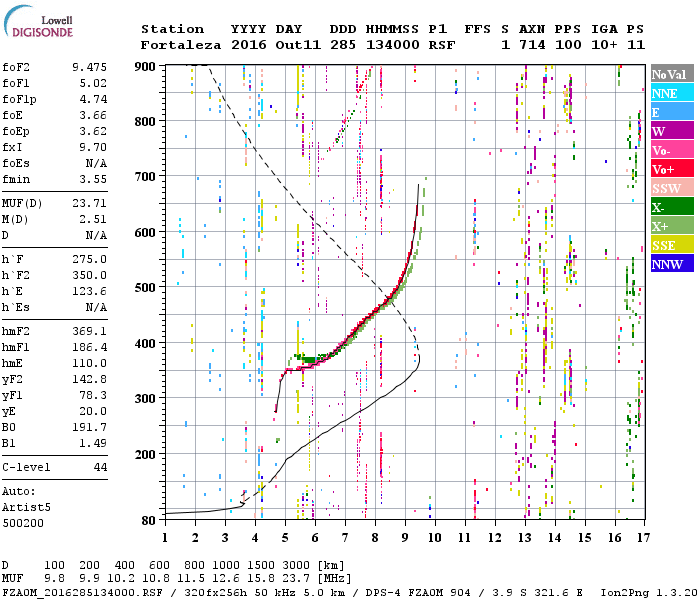Click the foF1 value 5.02
This screenshot has height=600, width=700.
click(94, 83)
